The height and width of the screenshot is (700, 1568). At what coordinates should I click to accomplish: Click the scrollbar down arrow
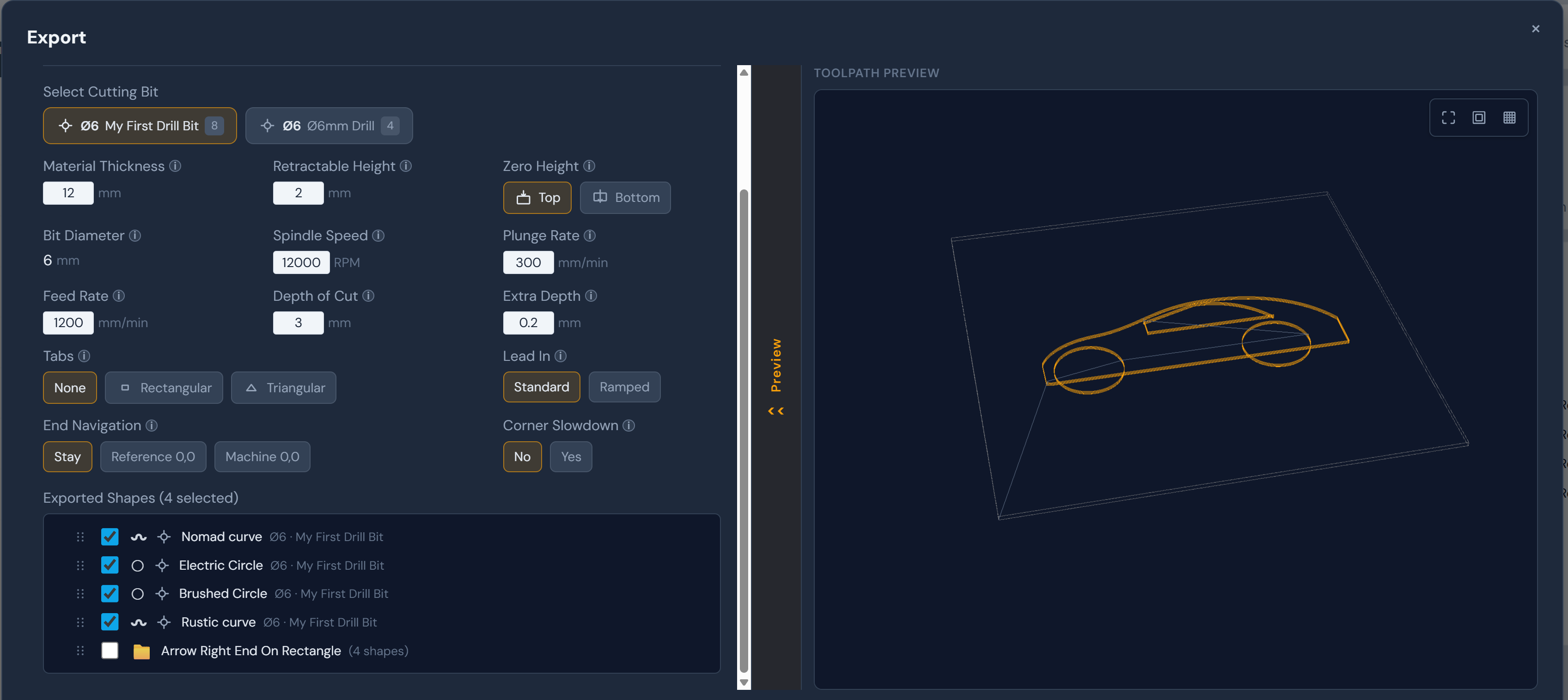click(744, 682)
